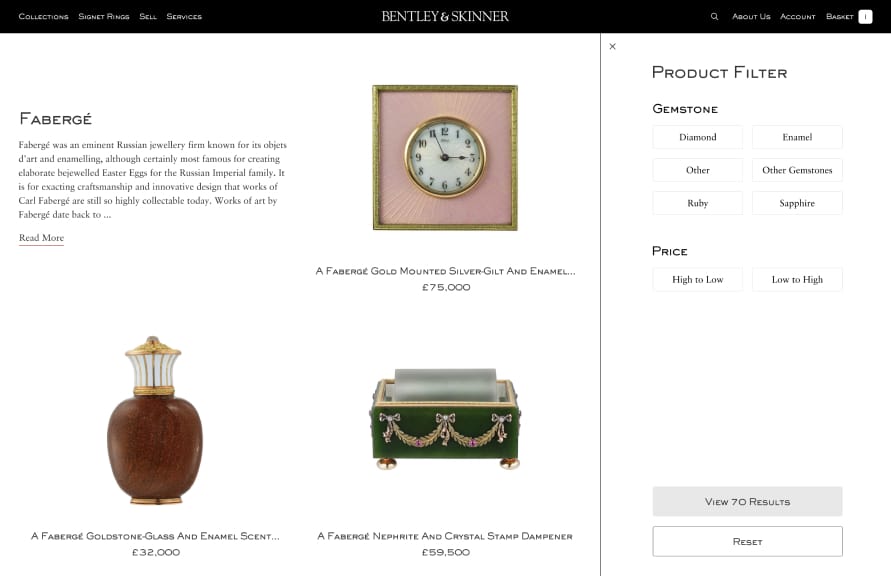The image size is (891, 576).
Task: Open the Read More link
Action: click(41, 238)
